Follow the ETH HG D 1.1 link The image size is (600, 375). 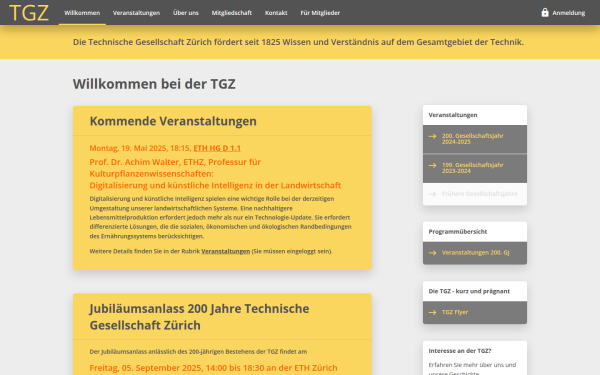click(x=217, y=148)
